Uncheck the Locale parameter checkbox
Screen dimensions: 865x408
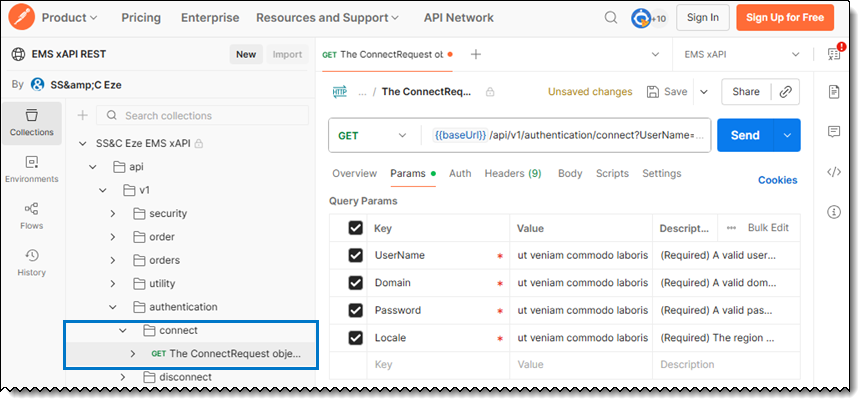click(356, 338)
